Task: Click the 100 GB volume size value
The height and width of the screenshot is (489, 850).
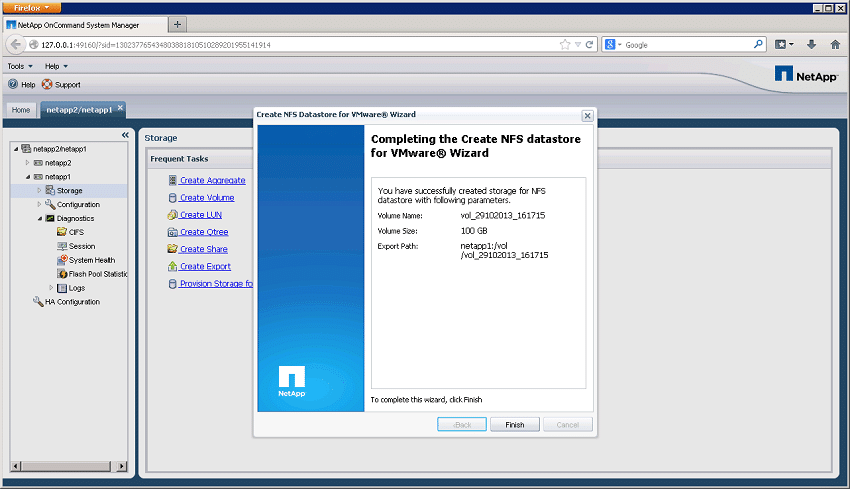Action: [474, 230]
